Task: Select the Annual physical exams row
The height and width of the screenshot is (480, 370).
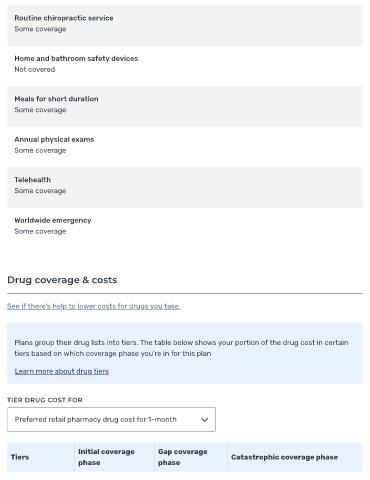Action: coord(185,147)
